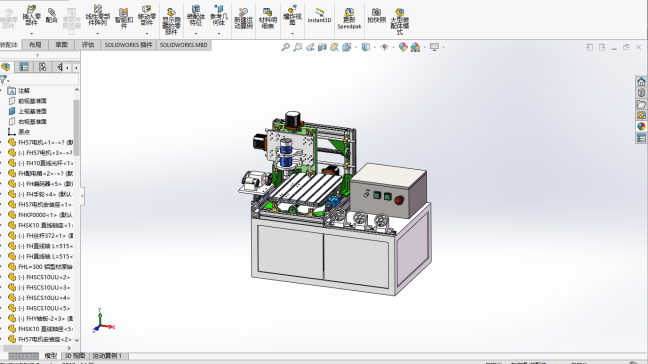Click Zoom to Fit magnifier icon
This screenshot has height=364, width=648.
click(285, 47)
